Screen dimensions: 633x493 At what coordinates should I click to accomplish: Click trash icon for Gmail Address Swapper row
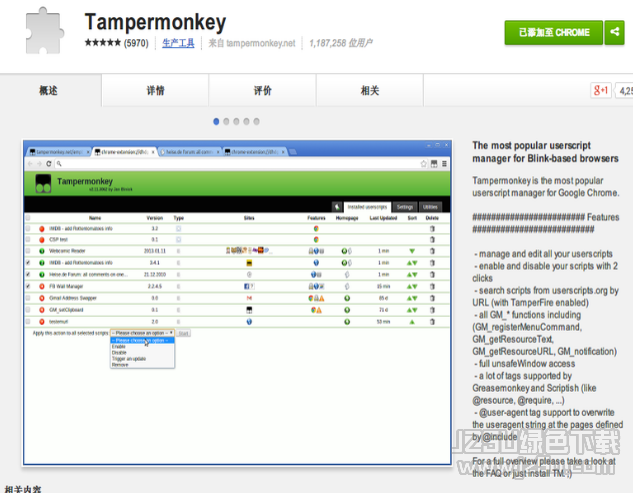coord(432,298)
